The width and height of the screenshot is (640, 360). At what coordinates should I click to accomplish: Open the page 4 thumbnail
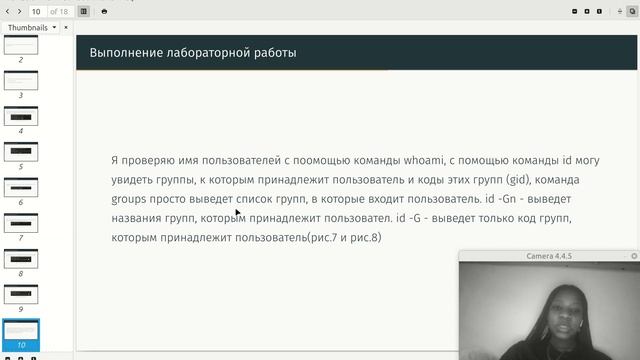[21, 116]
